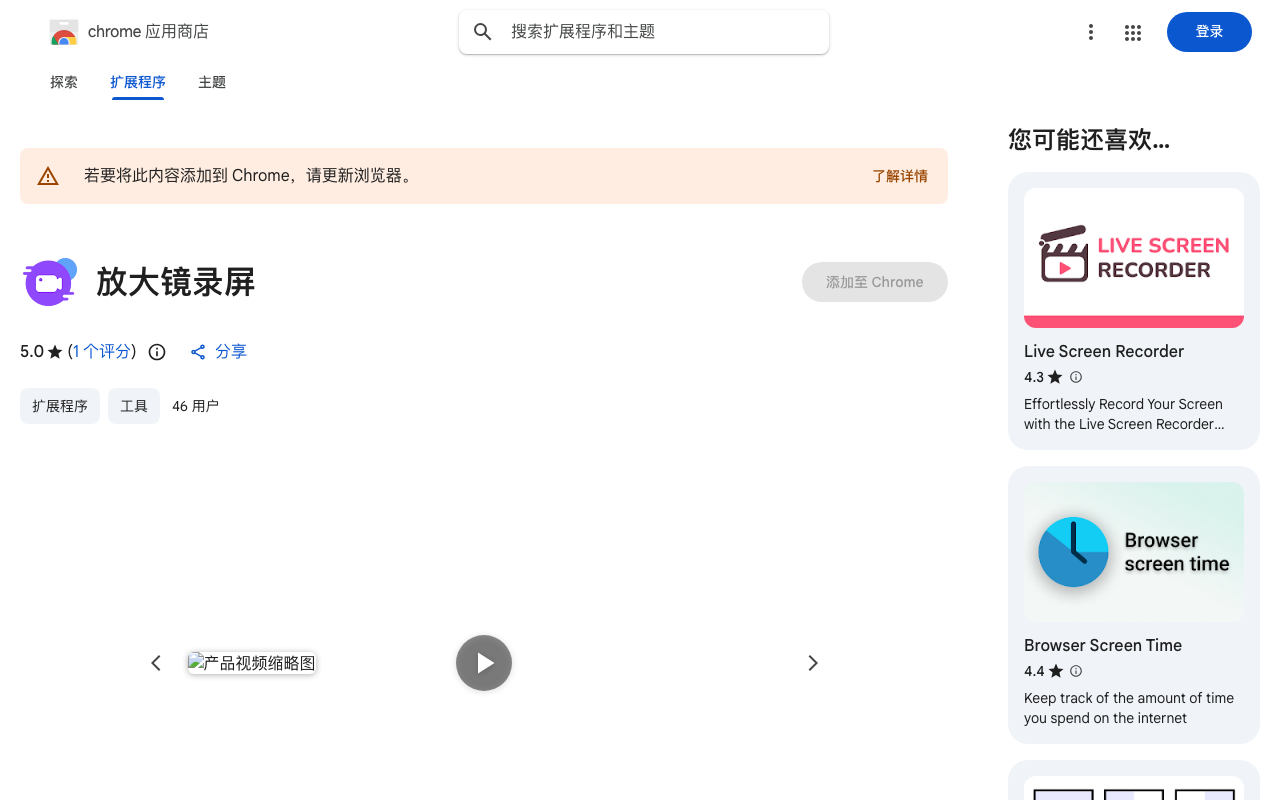Viewport: 1280px width, 800px height.
Task: Click the 放大镜录屏 extension title
Action: click(x=176, y=282)
